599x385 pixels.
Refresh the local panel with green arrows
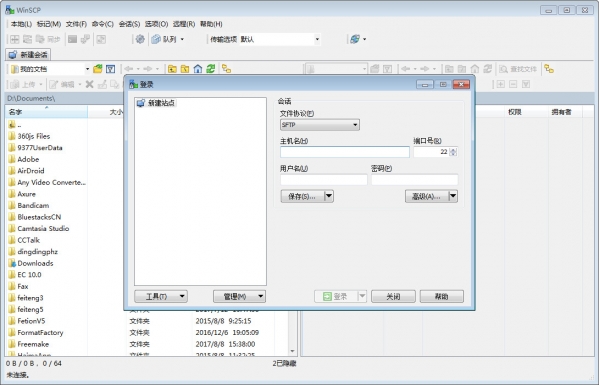210,69
